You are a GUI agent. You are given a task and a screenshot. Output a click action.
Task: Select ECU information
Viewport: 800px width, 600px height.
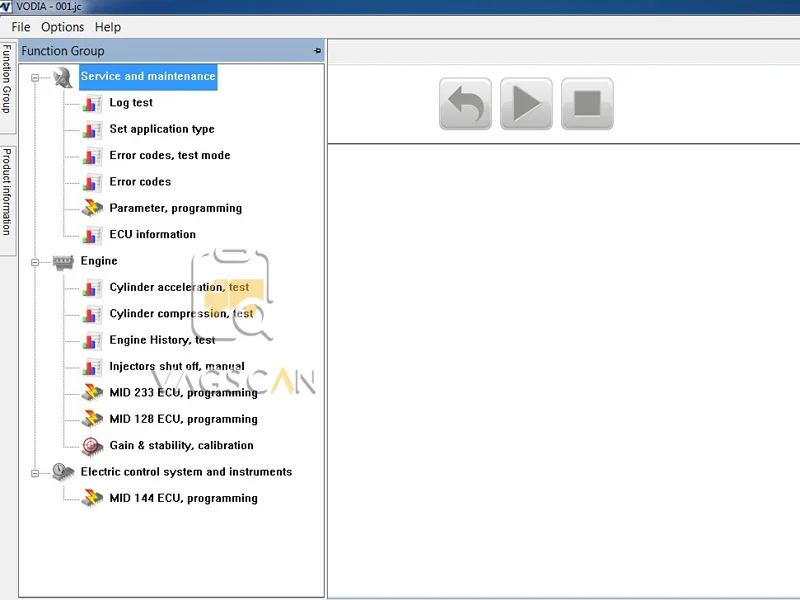[x=153, y=234]
